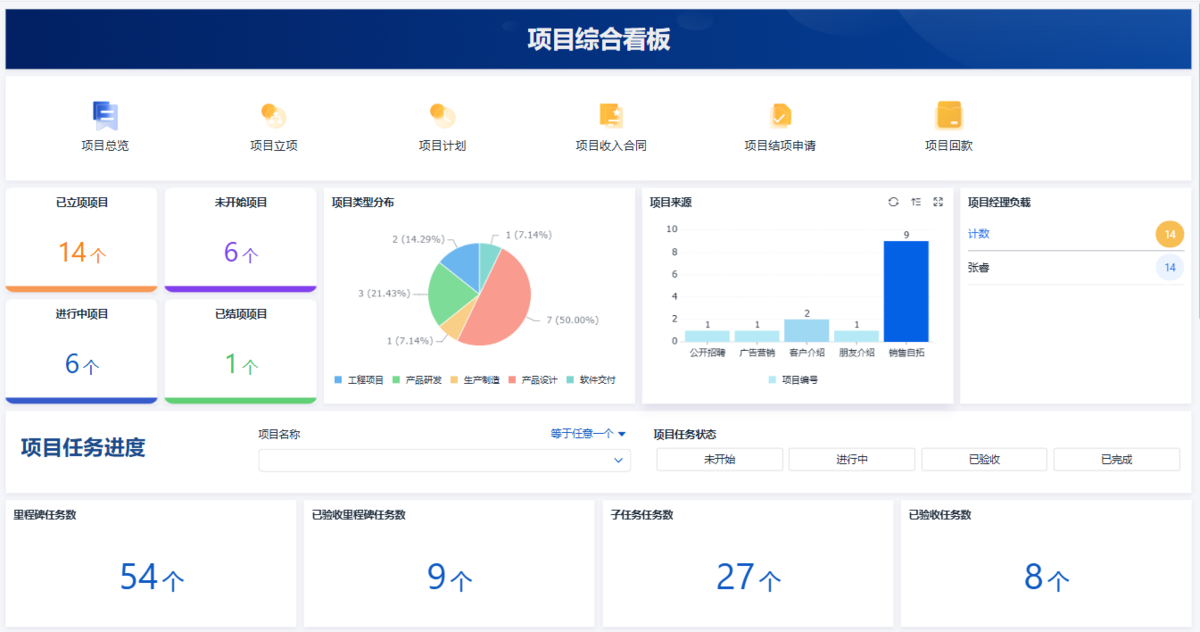Toggle 产品研发 legend in pie chart

(417, 380)
